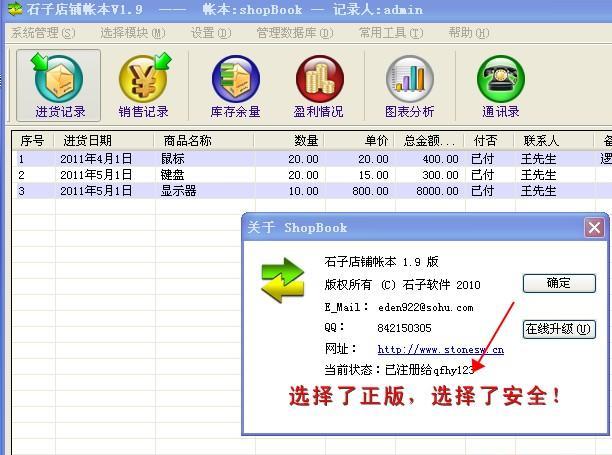Open the 系统管理 menu
The width and height of the screenshot is (612, 455).
[x=42, y=33]
